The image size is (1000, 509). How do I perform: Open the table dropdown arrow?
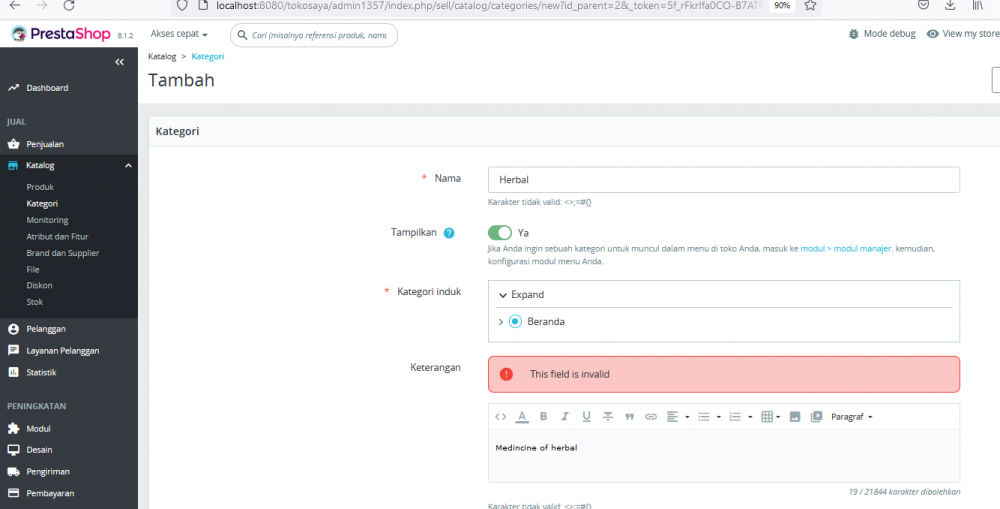[x=778, y=417]
